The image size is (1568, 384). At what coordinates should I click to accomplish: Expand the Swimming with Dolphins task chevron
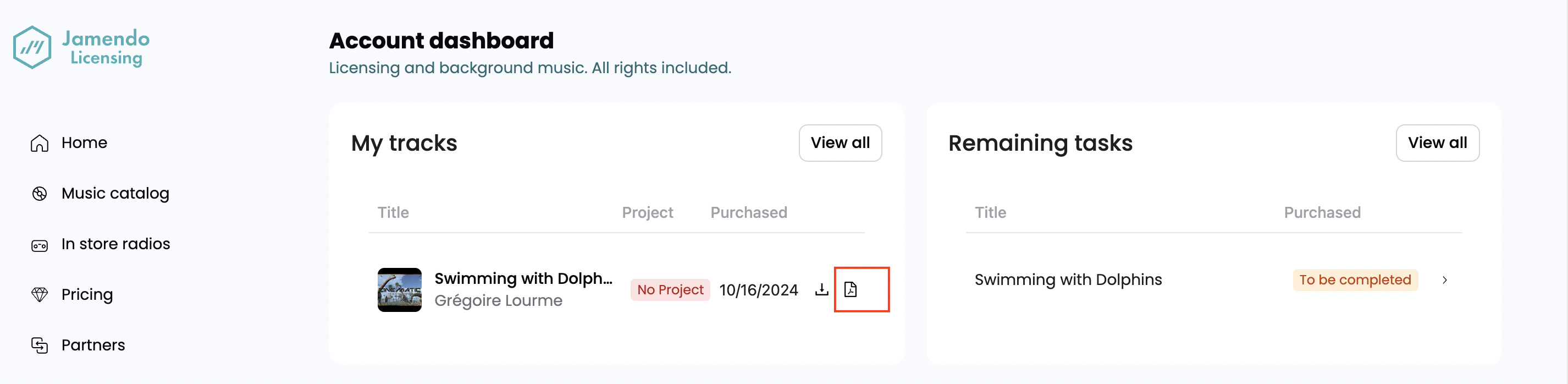point(1444,280)
